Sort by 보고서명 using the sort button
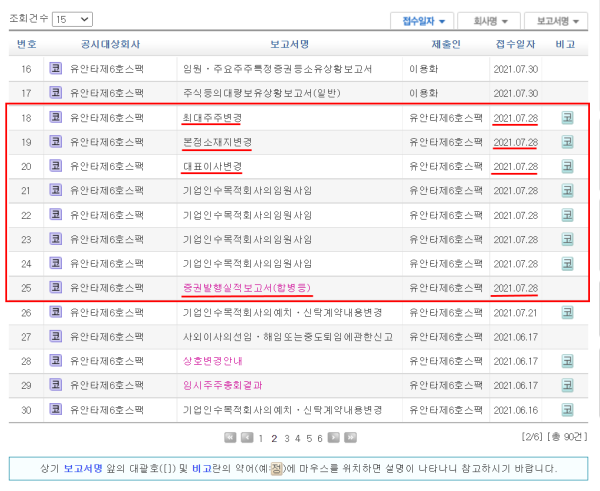Image resolution: width=600 pixels, height=491 pixels. click(558, 20)
